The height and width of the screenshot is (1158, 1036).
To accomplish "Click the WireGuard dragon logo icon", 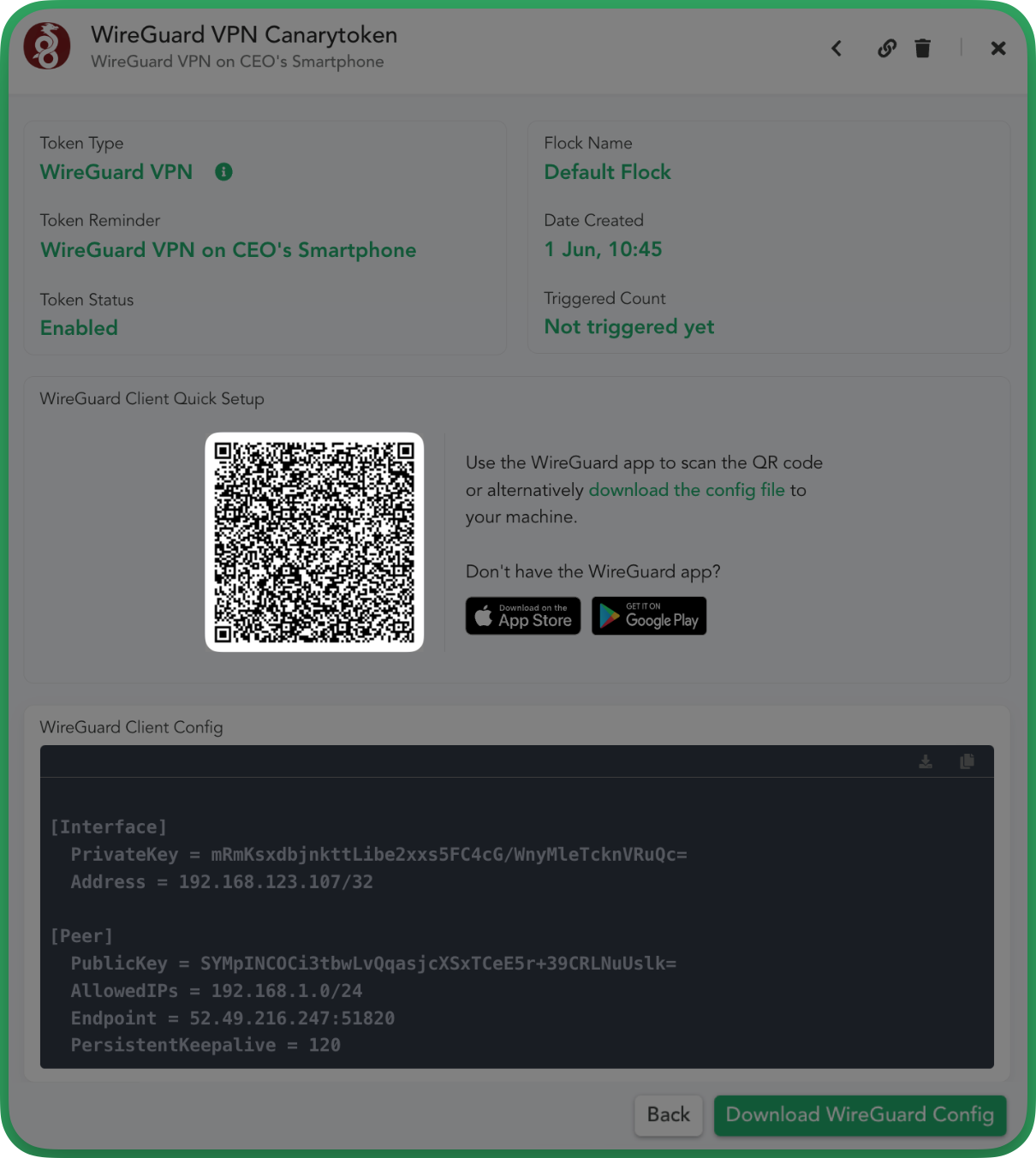I will [47, 46].
